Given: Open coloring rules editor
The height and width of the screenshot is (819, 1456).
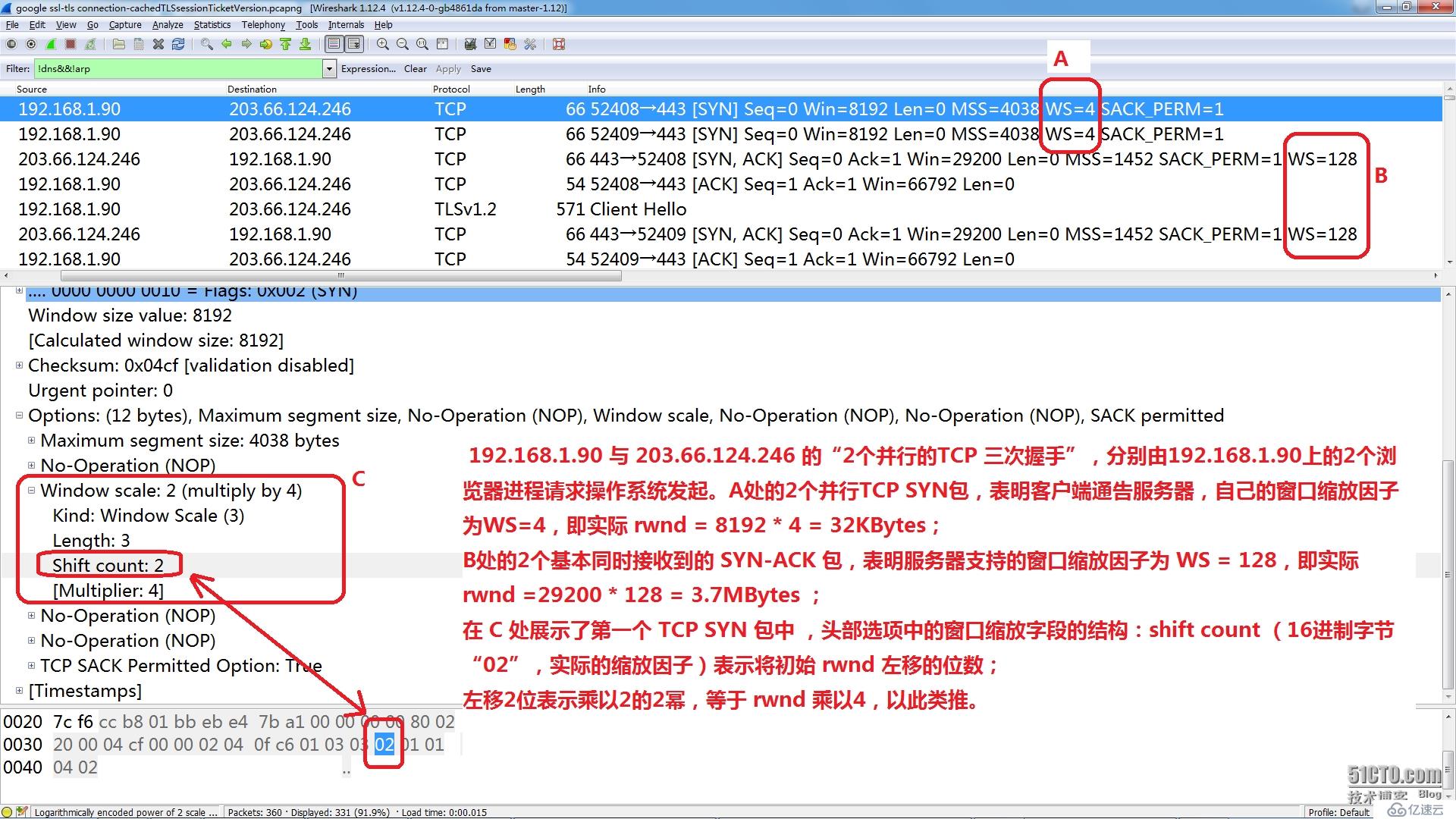Looking at the screenshot, I should [x=510, y=44].
